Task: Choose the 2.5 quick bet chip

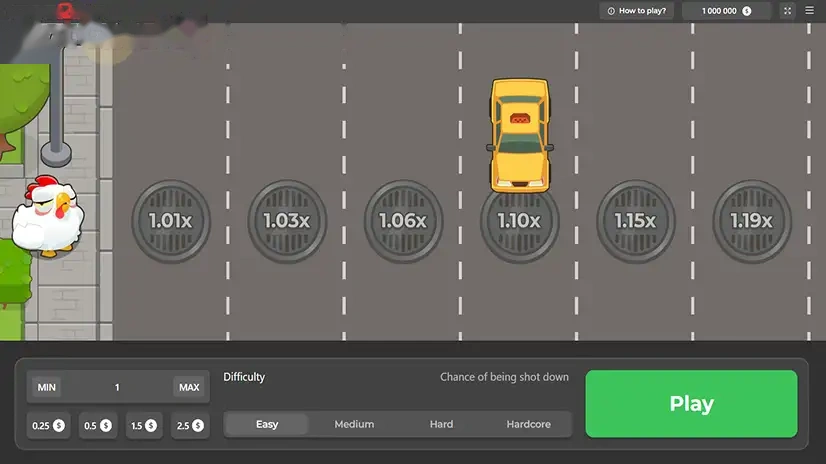Action: (x=190, y=425)
